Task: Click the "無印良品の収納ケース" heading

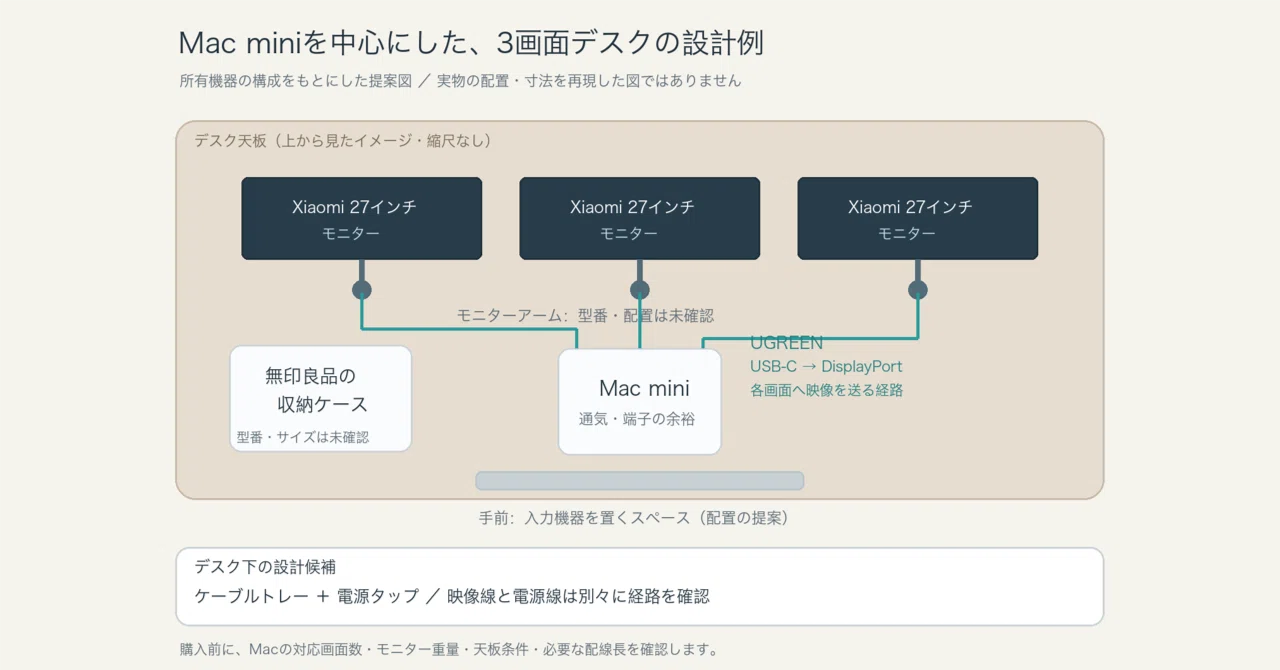Action: [x=317, y=390]
